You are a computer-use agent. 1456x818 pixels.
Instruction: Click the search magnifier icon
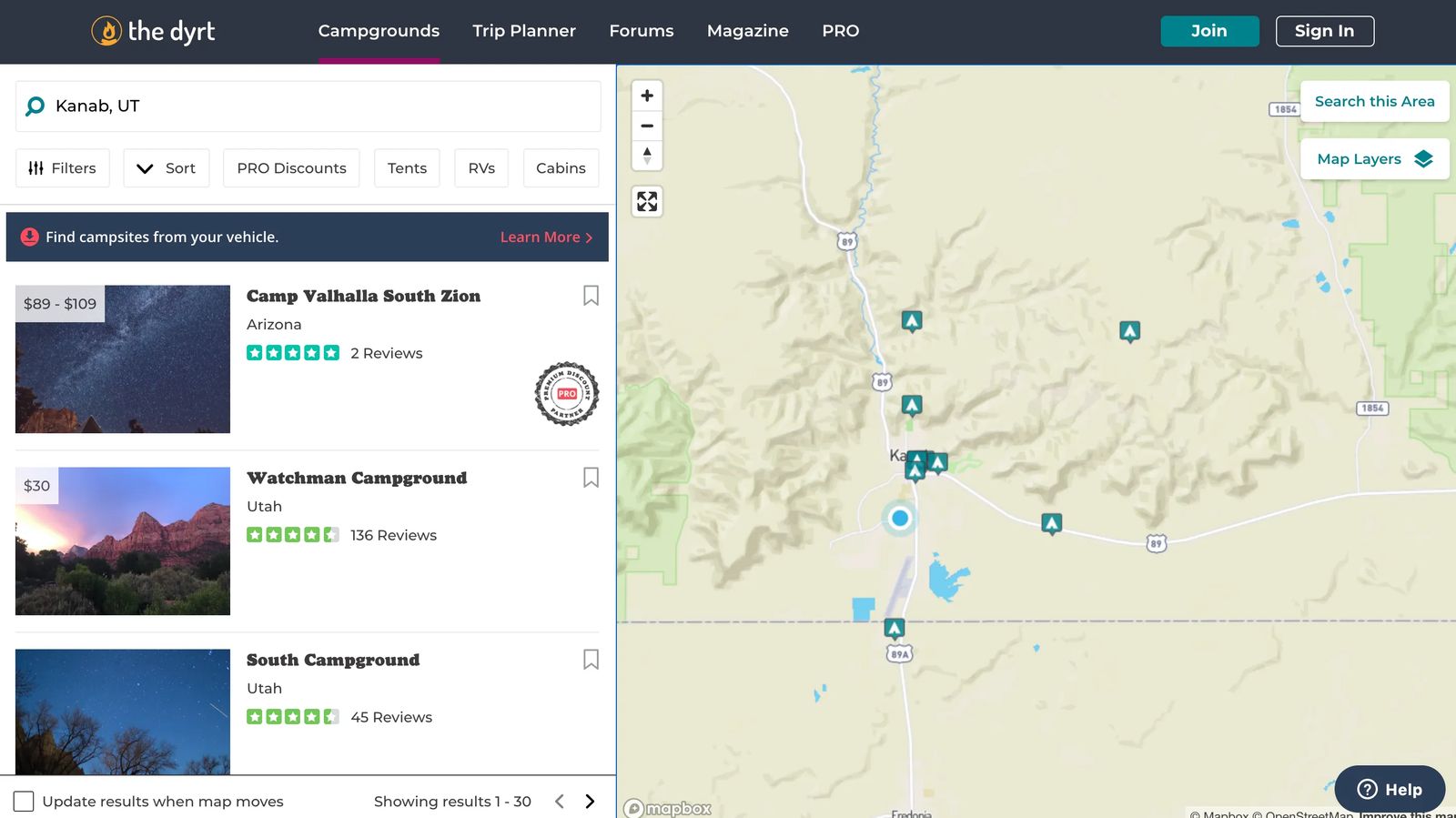point(35,106)
